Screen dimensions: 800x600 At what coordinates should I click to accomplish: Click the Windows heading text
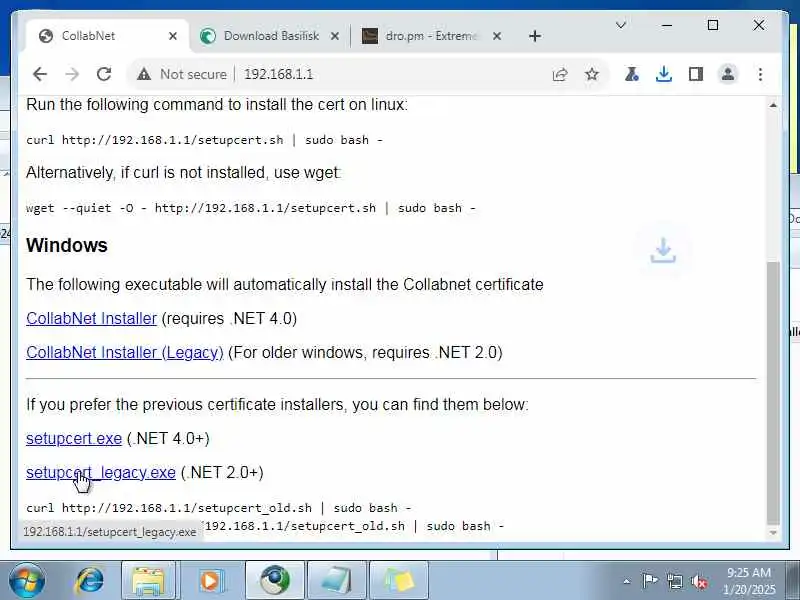pyautogui.click(x=67, y=245)
